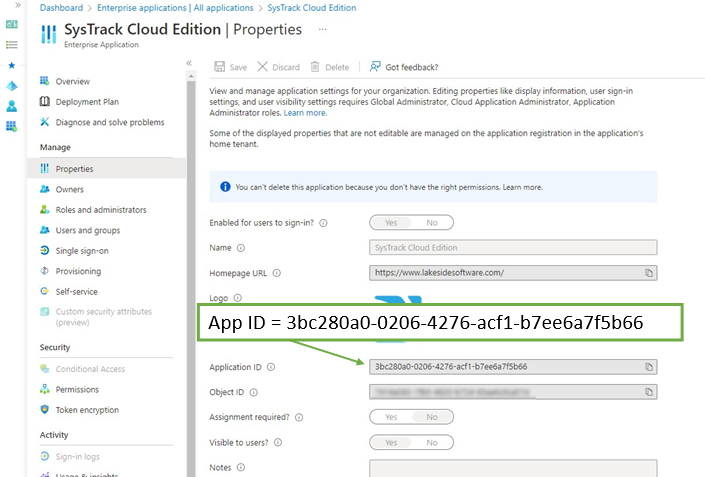Click Got feedback? button
This screenshot has height=477, width=705.
[x=403, y=67]
